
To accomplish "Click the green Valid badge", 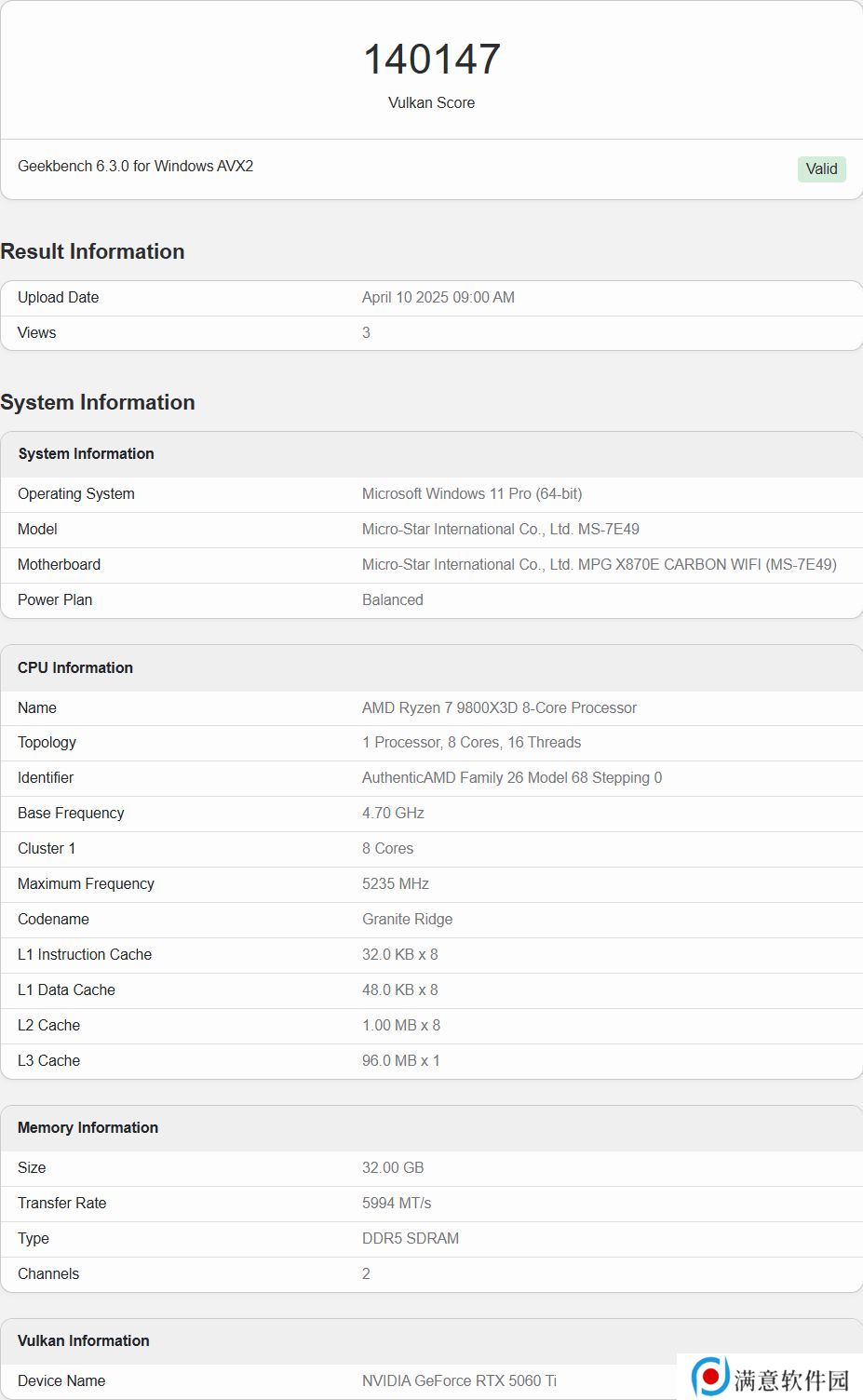I will coord(821,168).
